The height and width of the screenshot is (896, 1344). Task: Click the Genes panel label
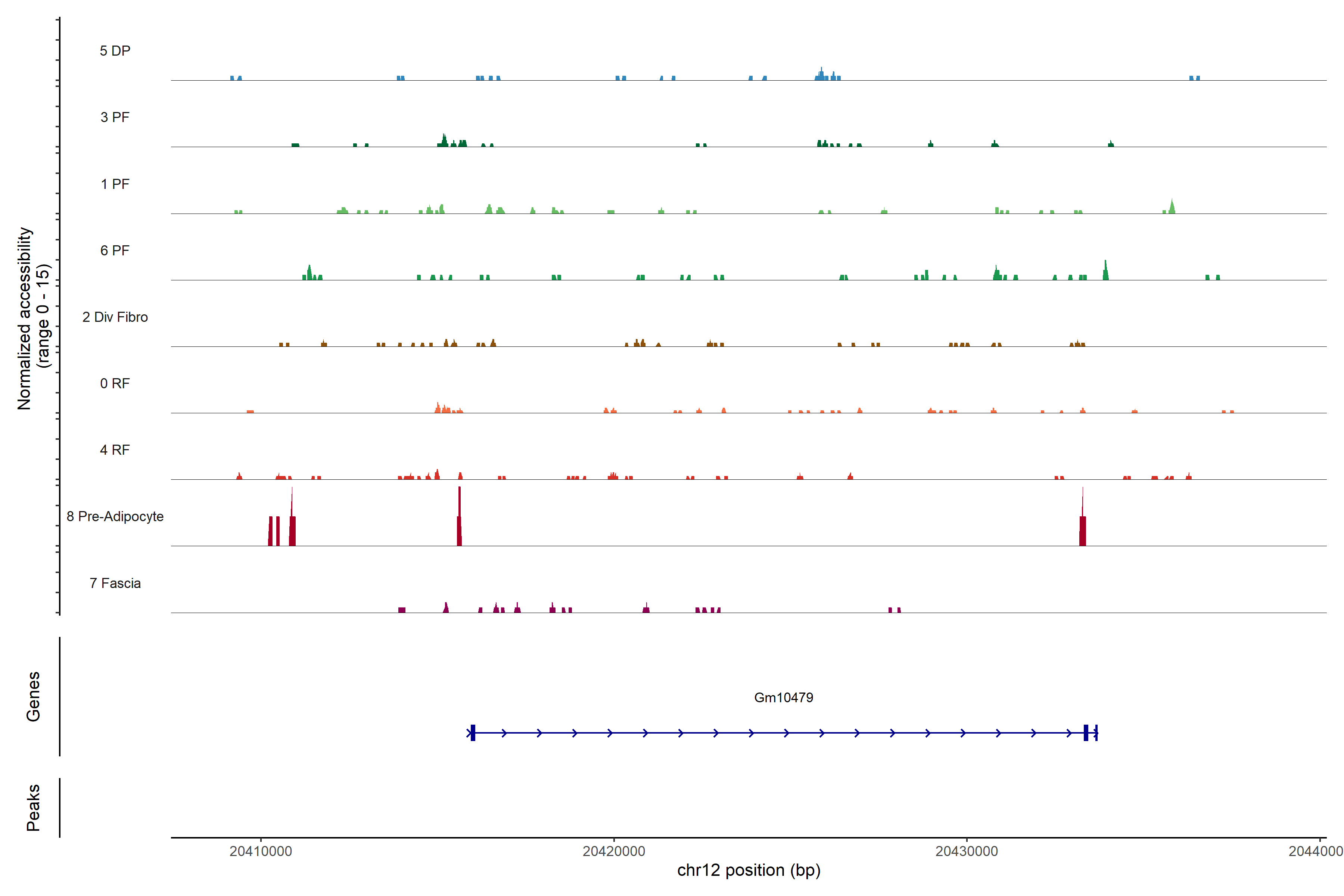[33, 696]
